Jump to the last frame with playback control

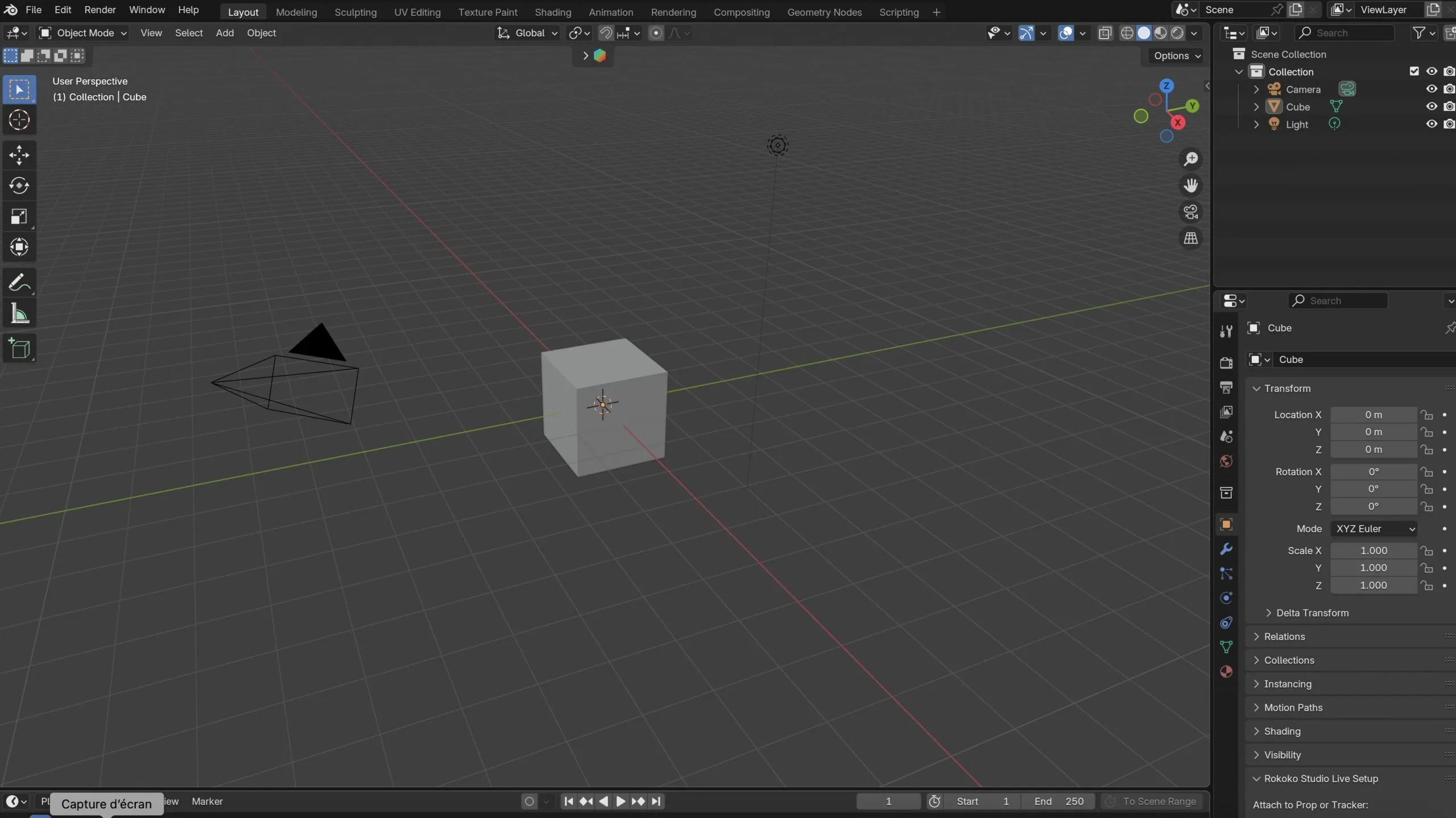pos(657,801)
